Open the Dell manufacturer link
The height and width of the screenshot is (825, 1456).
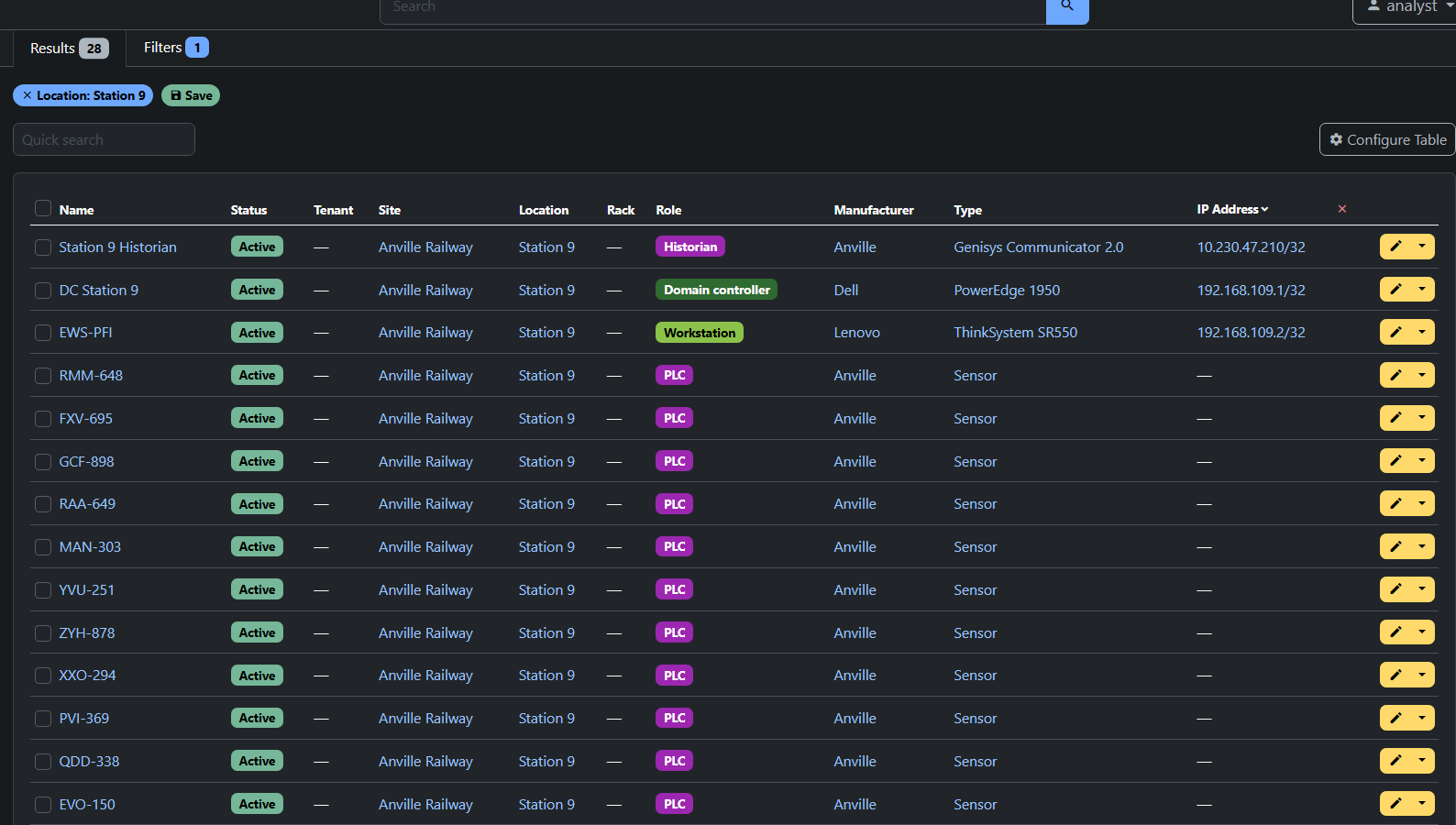(845, 291)
